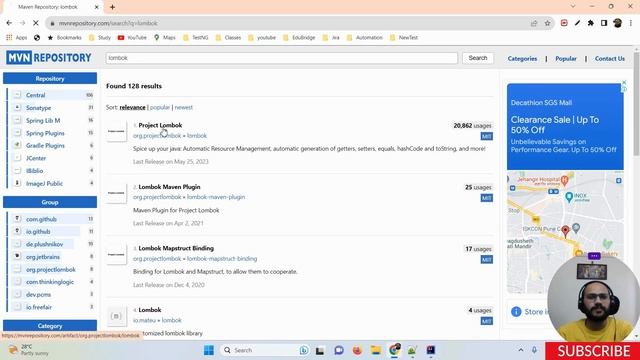Open the IntelliJ icon in the taskbar
This screenshot has height=360, width=640.
[431, 350]
